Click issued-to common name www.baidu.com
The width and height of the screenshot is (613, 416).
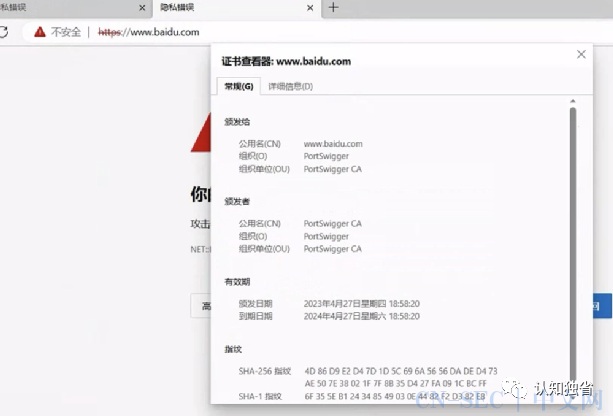(333, 144)
